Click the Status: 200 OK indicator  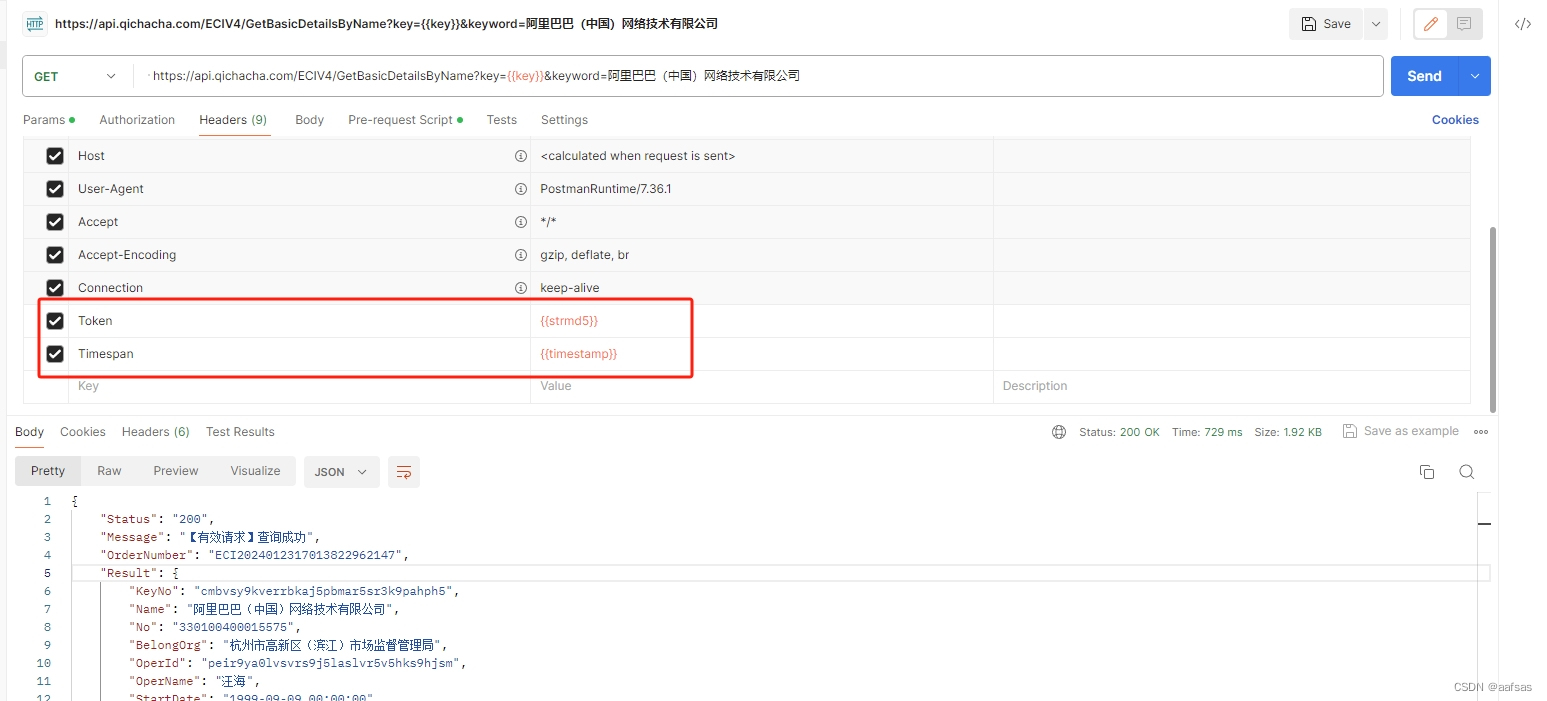click(1119, 432)
